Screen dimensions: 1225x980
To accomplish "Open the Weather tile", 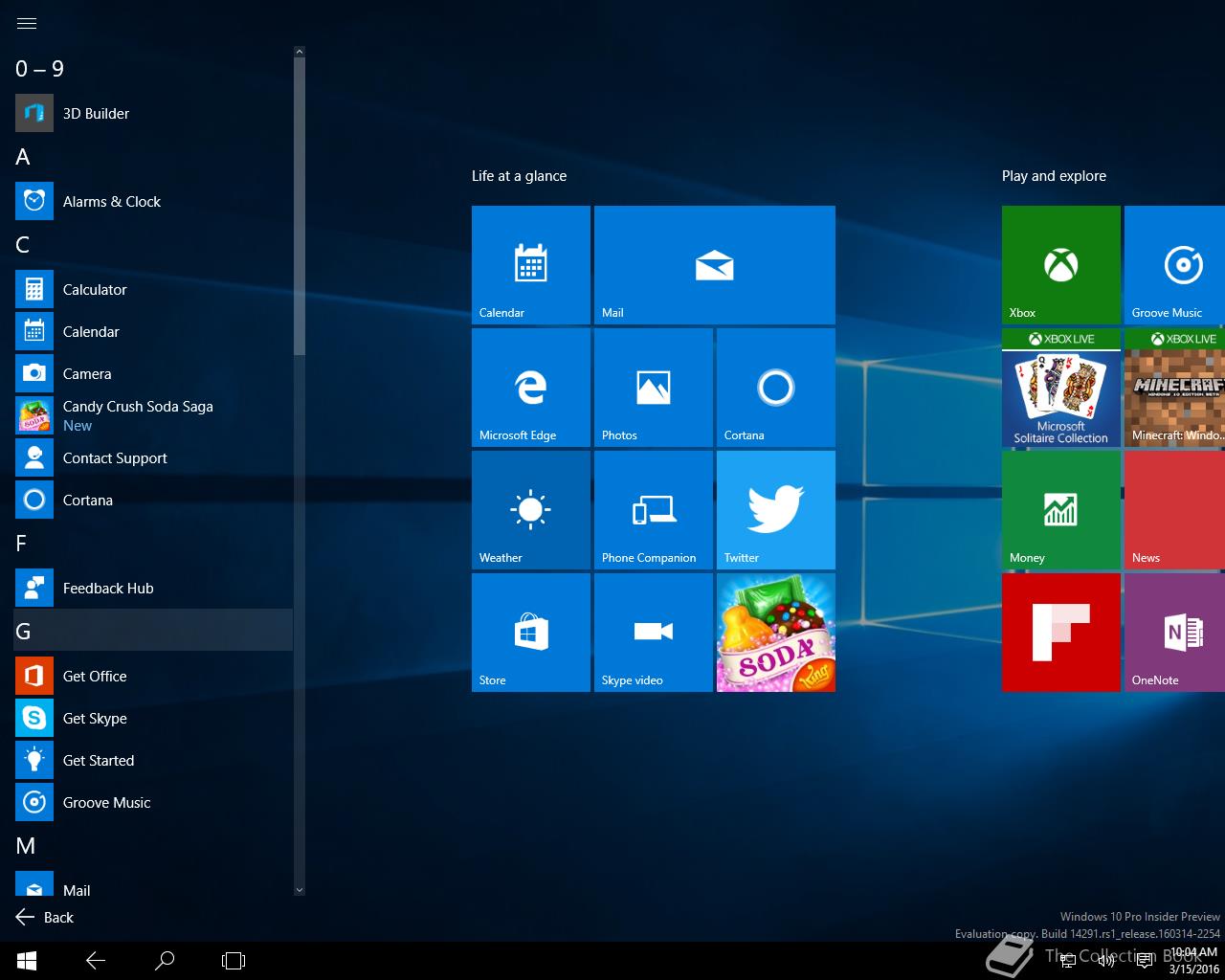I will tap(531, 510).
